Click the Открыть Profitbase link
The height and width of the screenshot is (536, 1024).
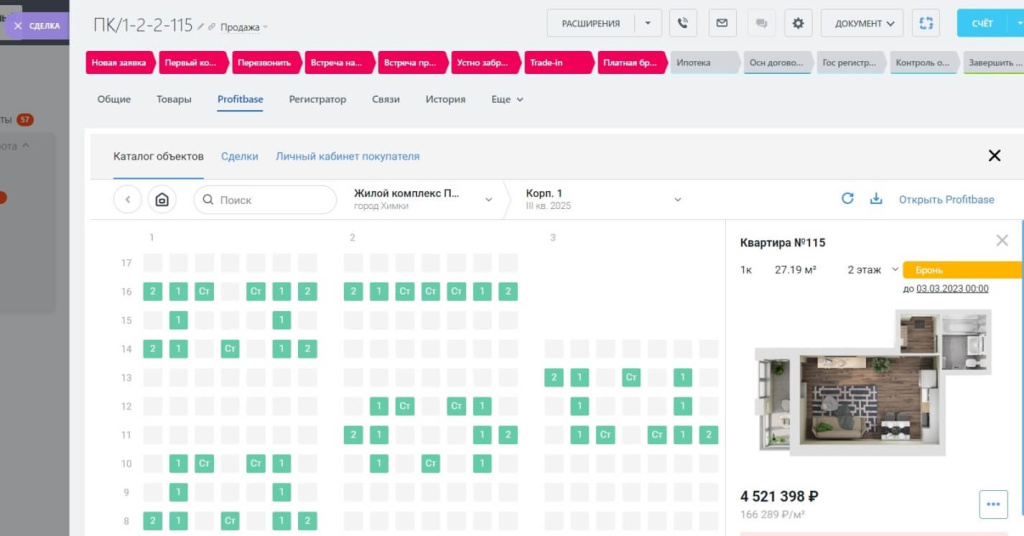(946, 200)
